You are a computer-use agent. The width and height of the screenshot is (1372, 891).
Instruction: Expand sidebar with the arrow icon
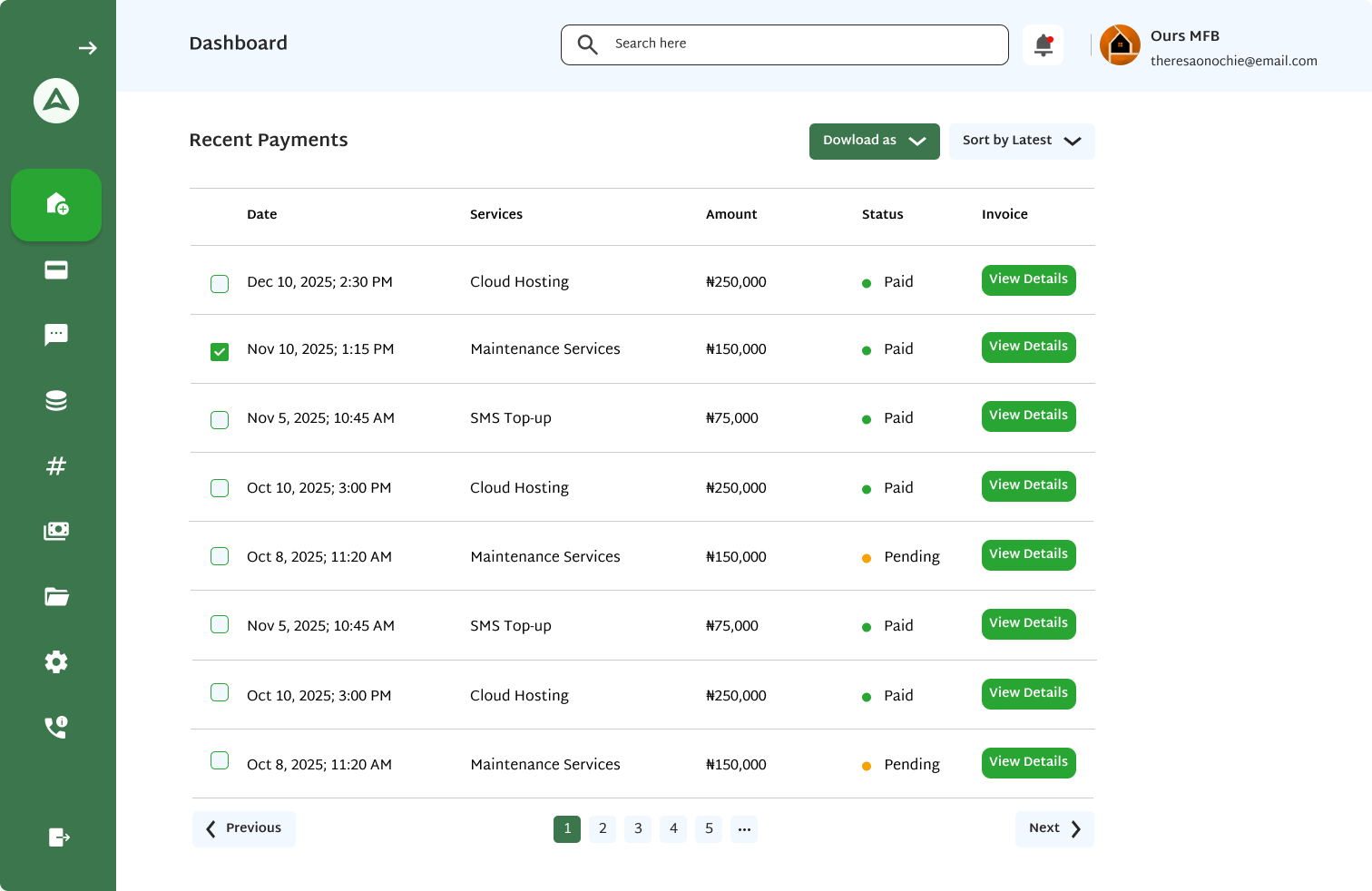coord(88,48)
